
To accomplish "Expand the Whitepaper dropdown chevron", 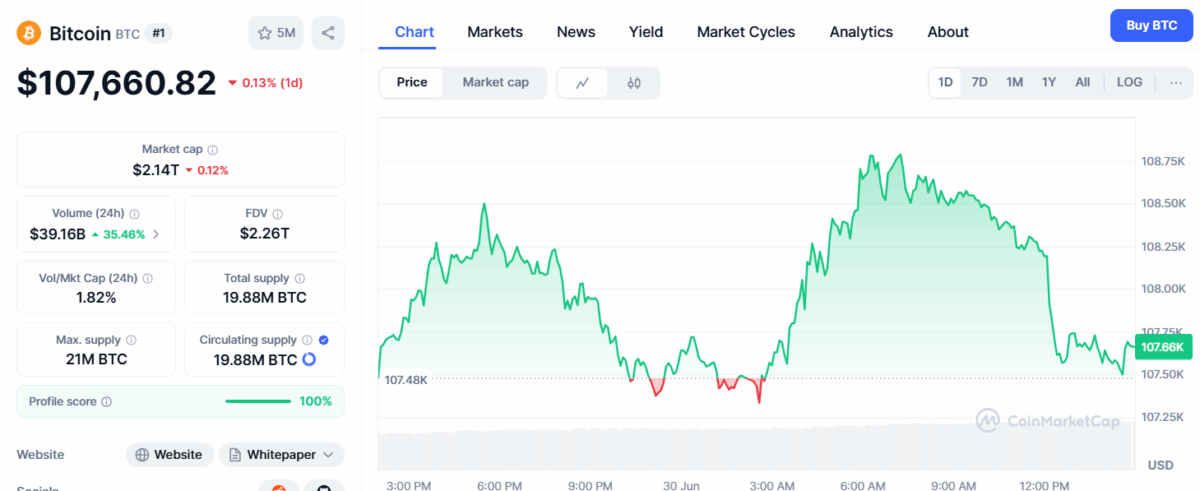I will point(328,455).
